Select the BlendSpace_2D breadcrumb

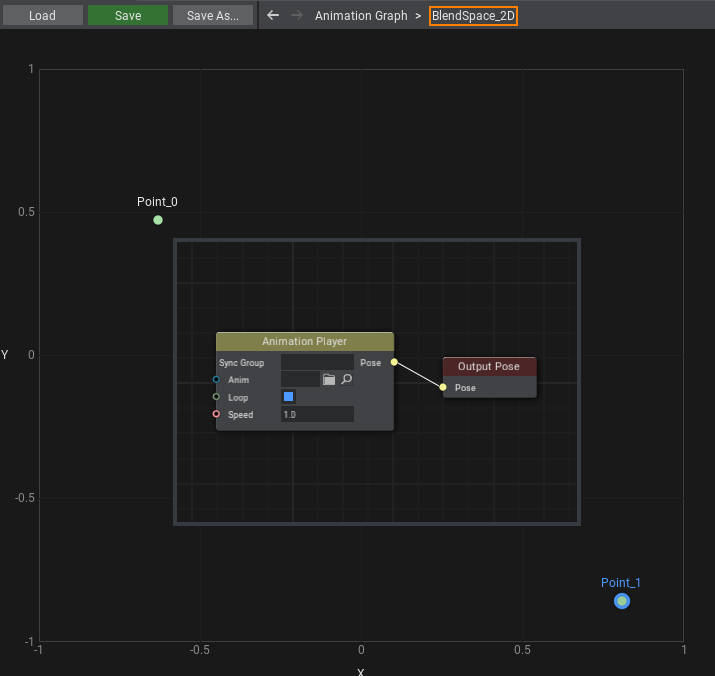473,16
